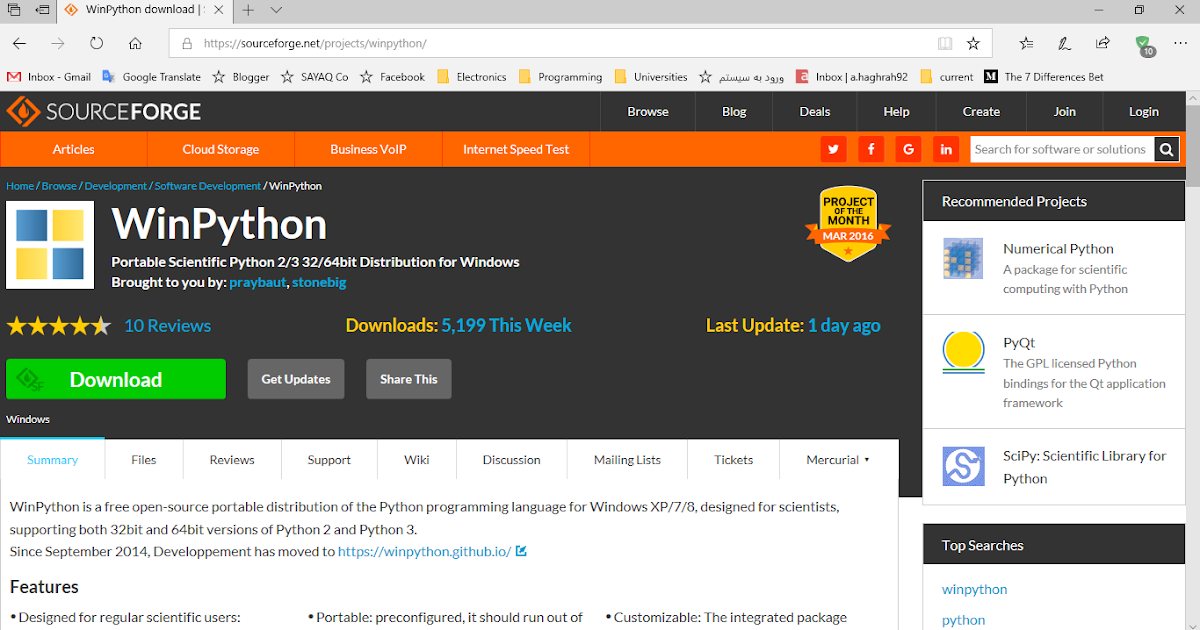Switch to the Files tab
The height and width of the screenshot is (630, 1200).
point(144,460)
